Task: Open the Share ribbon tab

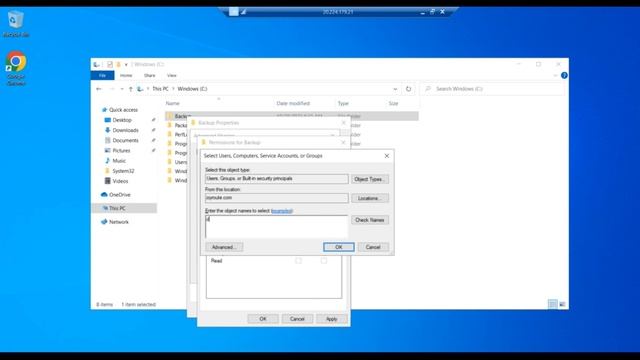Action: [x=149, y=76]
